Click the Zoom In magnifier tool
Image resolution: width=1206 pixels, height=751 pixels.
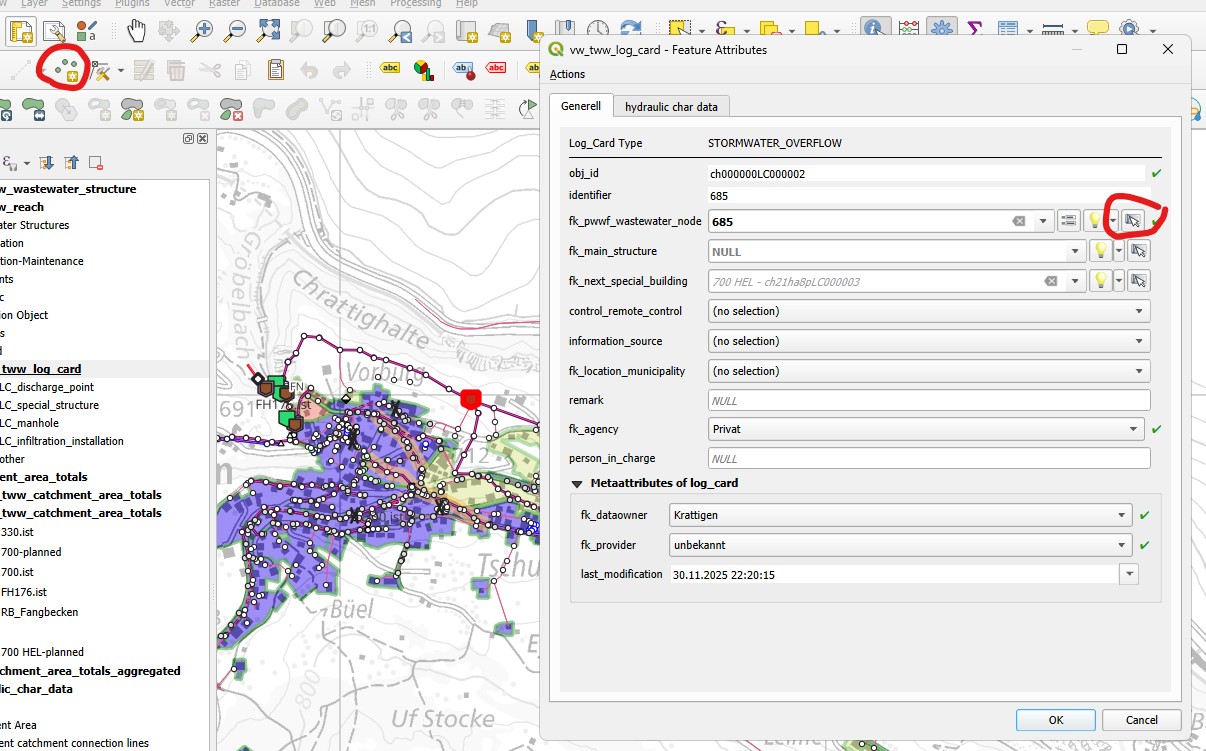[x=202, y=31]
